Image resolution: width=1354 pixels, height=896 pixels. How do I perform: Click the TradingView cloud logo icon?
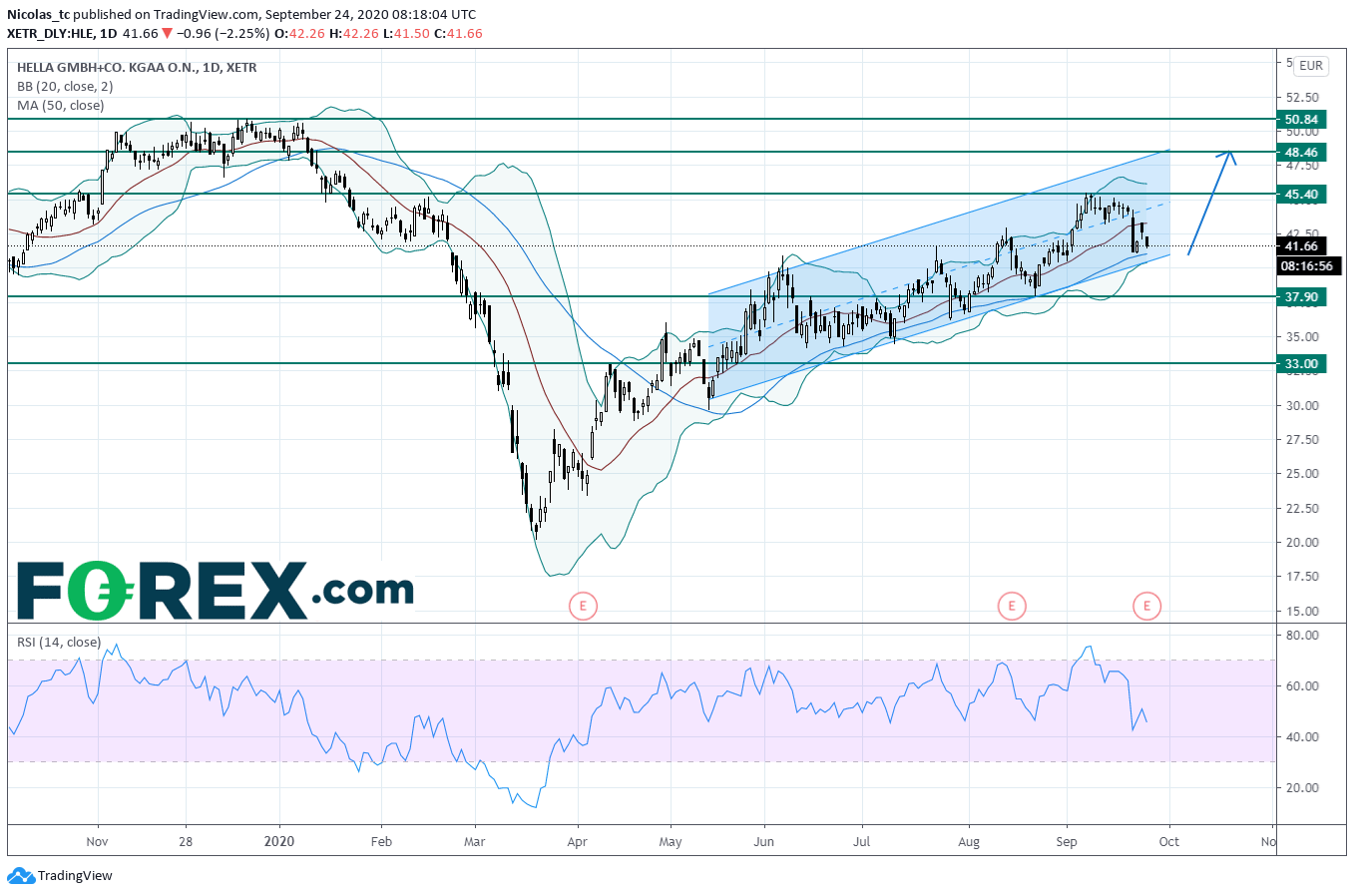[21, 876]
